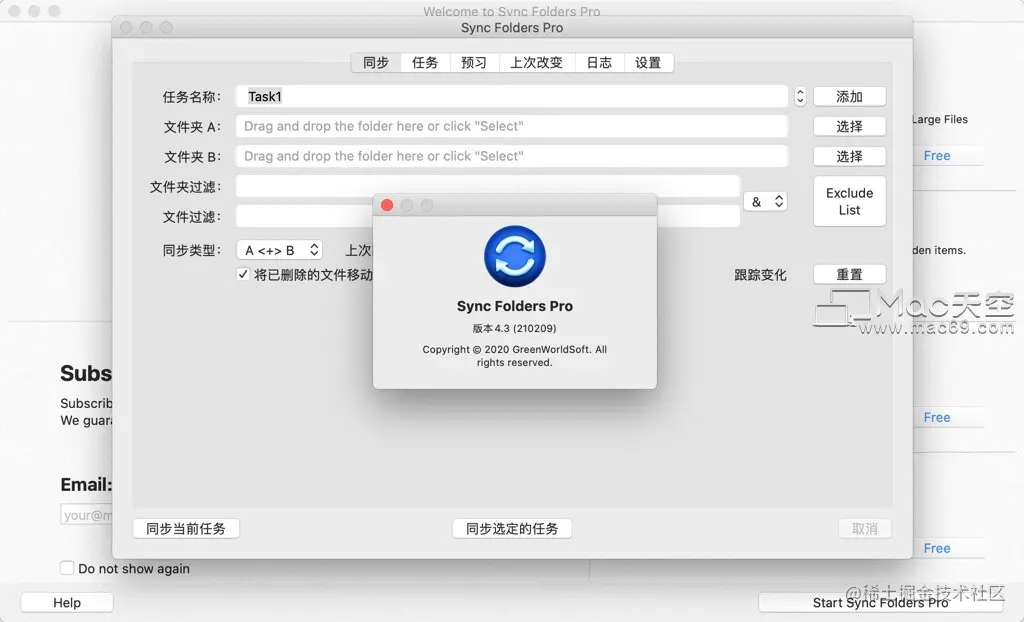The width and height of the screenshot is (1024, 622).
Task: Switch to the 上次改变 tab
Action: coord(536,63)
